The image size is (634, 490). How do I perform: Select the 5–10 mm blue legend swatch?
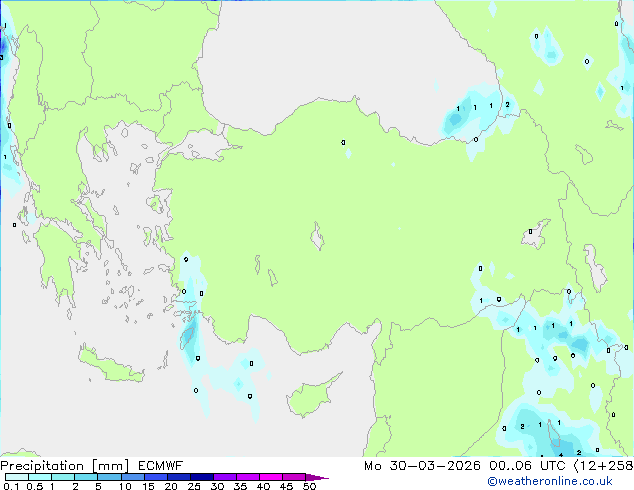(109, 477)
